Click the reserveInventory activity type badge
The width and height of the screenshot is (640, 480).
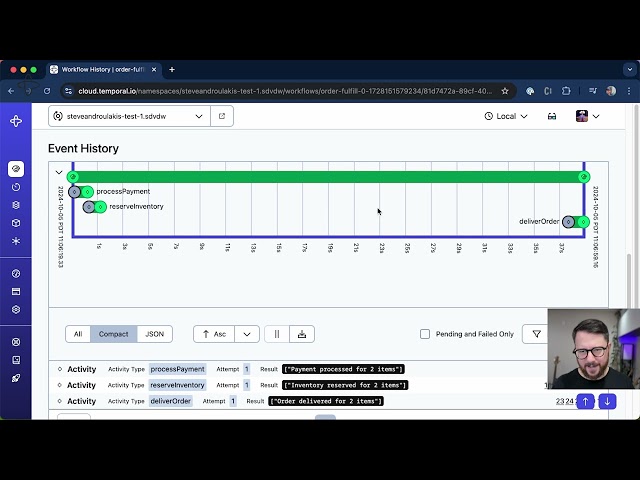pos(177,385)
